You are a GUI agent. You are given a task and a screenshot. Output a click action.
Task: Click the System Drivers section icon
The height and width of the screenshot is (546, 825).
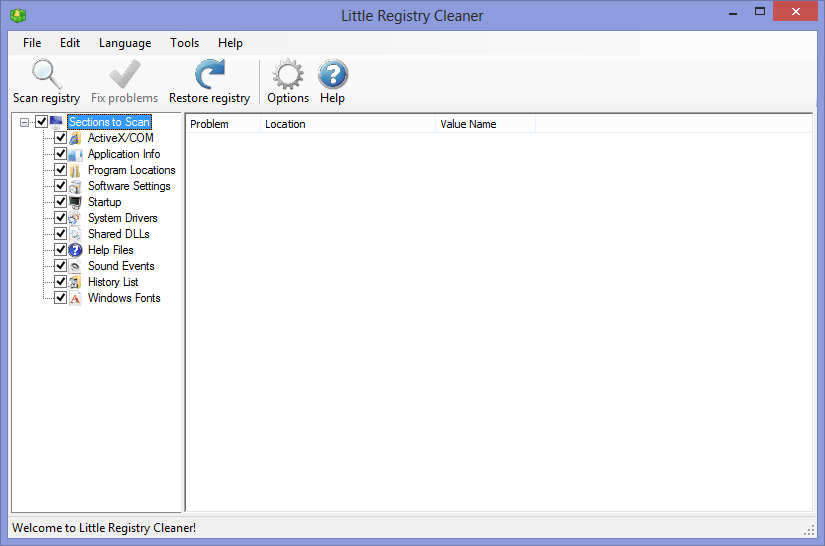tap(75, 218)
